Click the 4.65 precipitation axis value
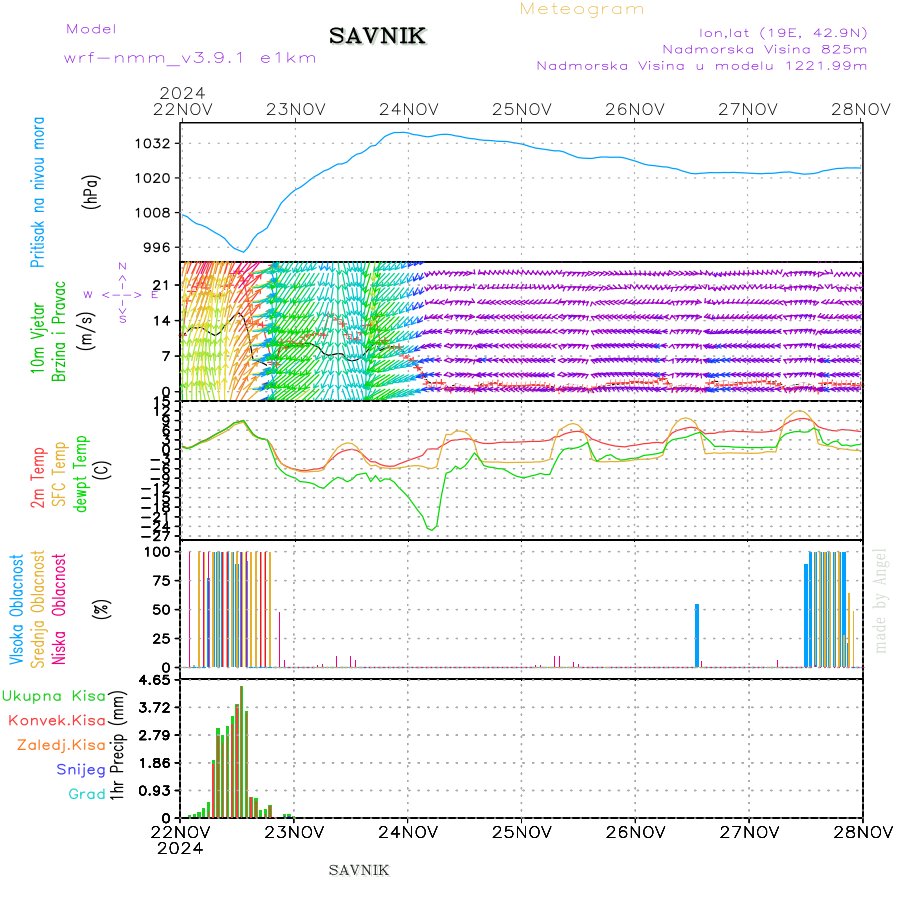 coord(155,681)
